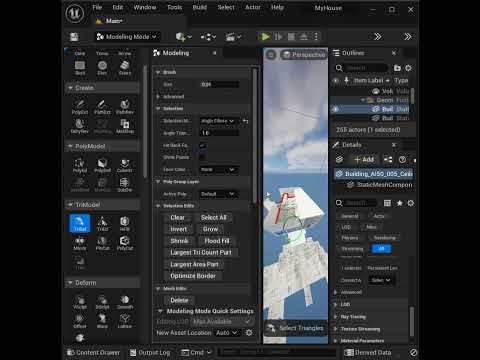Click Angle Threshold value field
The height and width of the screenshot is (360, 480).
[219, 133]
